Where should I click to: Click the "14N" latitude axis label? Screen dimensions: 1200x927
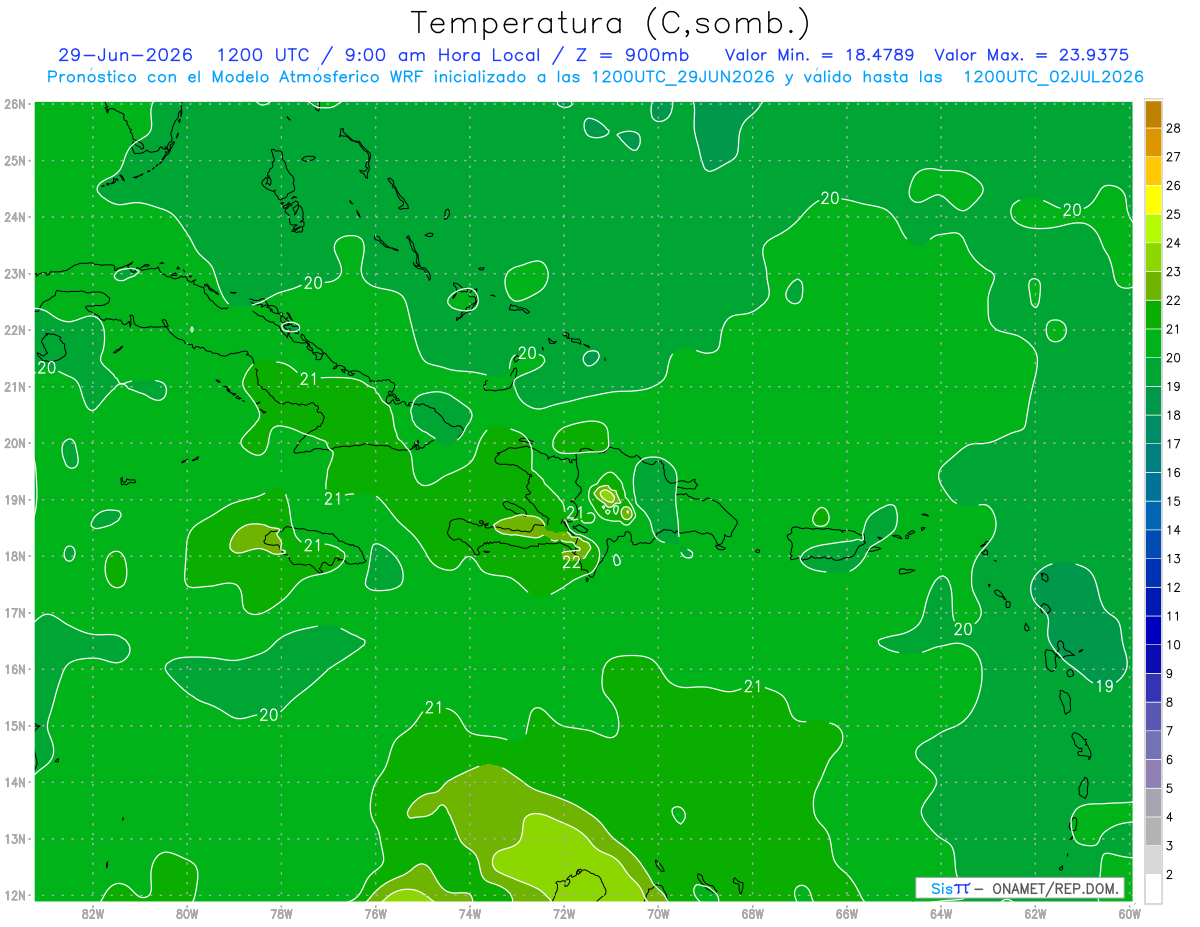click(15, 782)
